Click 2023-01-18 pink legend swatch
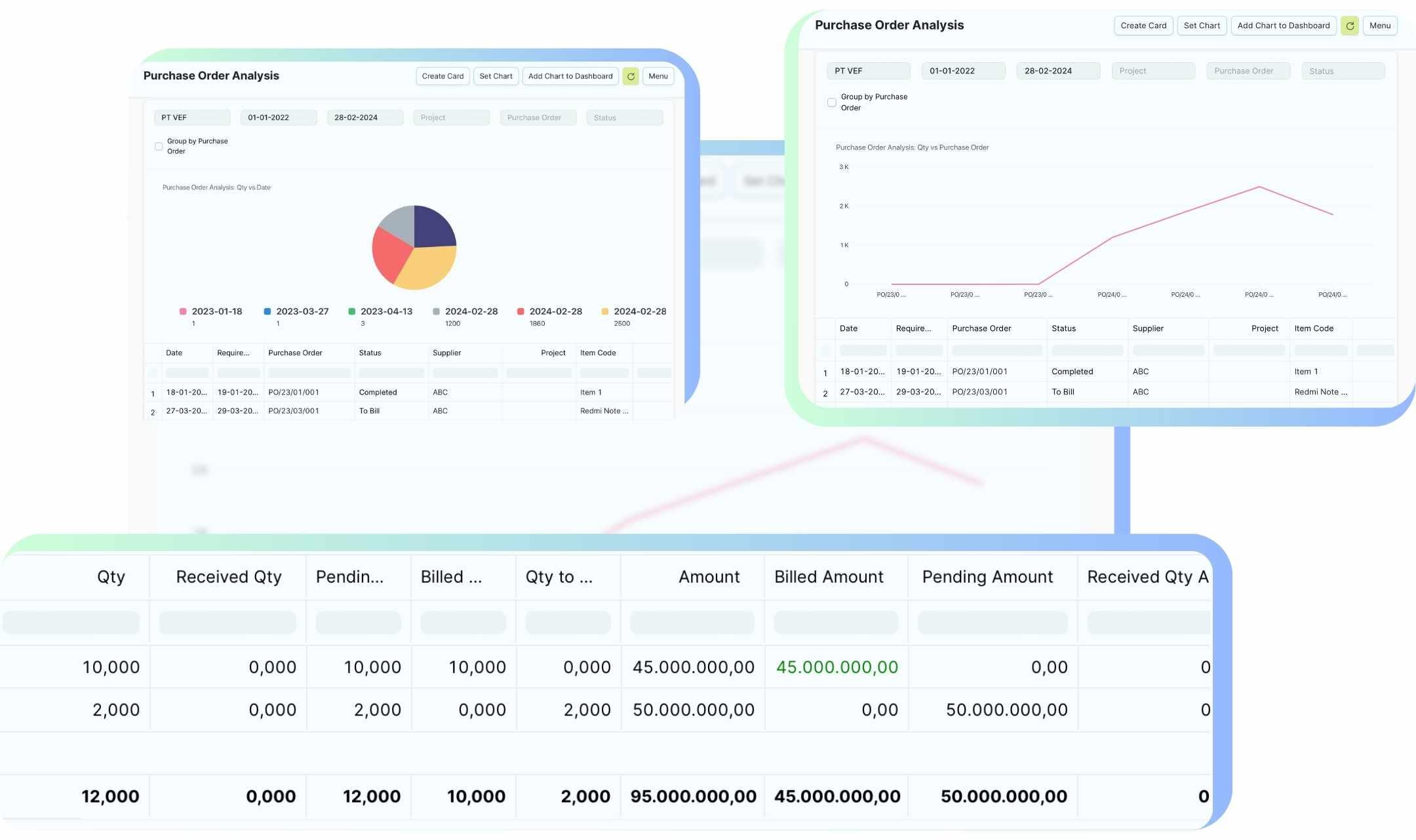The height and width of the screenshot is (840, 1416). (x=183, y=312)
